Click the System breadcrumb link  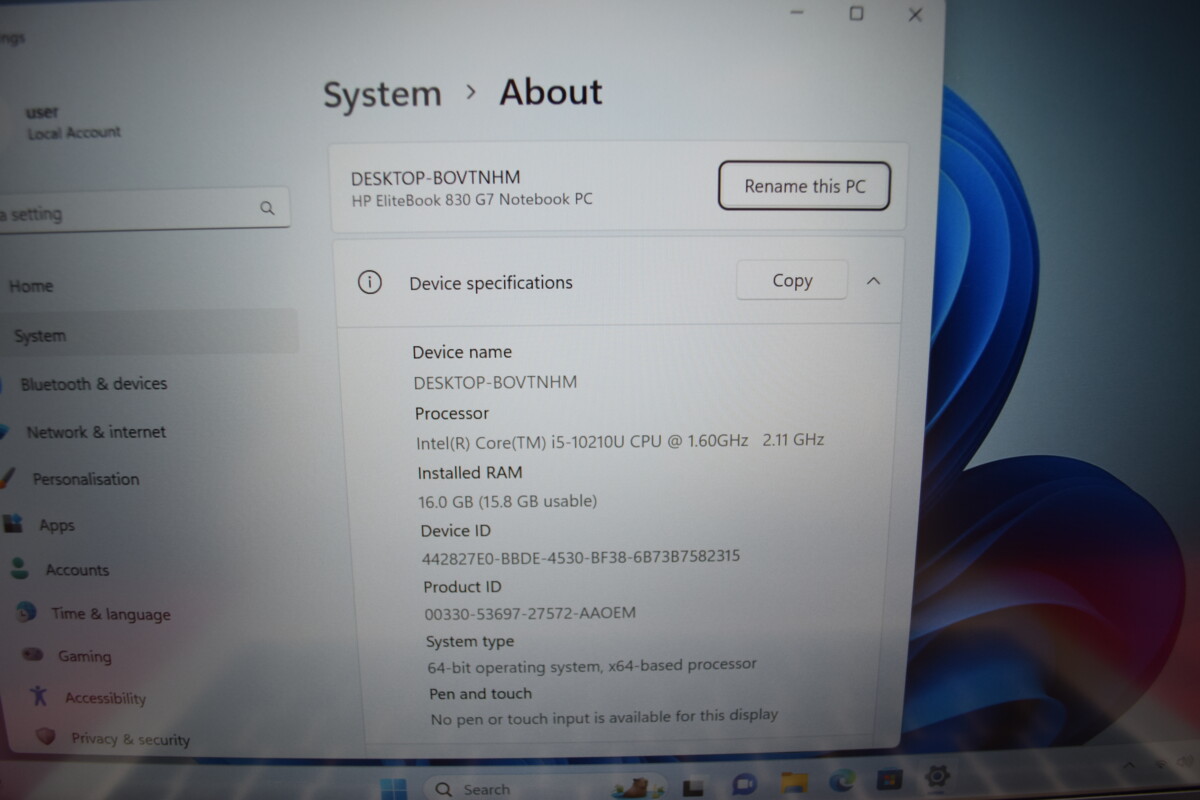[382, 95]
